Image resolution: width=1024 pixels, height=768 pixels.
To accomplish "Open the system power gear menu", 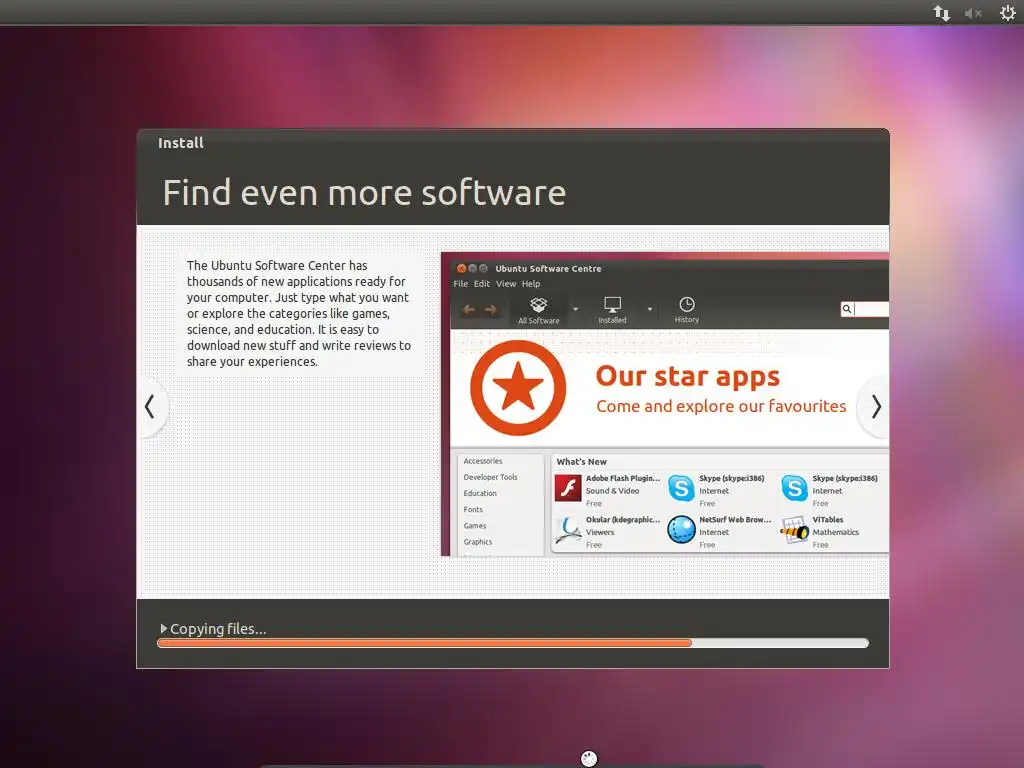I will (x=1007, y=12).
